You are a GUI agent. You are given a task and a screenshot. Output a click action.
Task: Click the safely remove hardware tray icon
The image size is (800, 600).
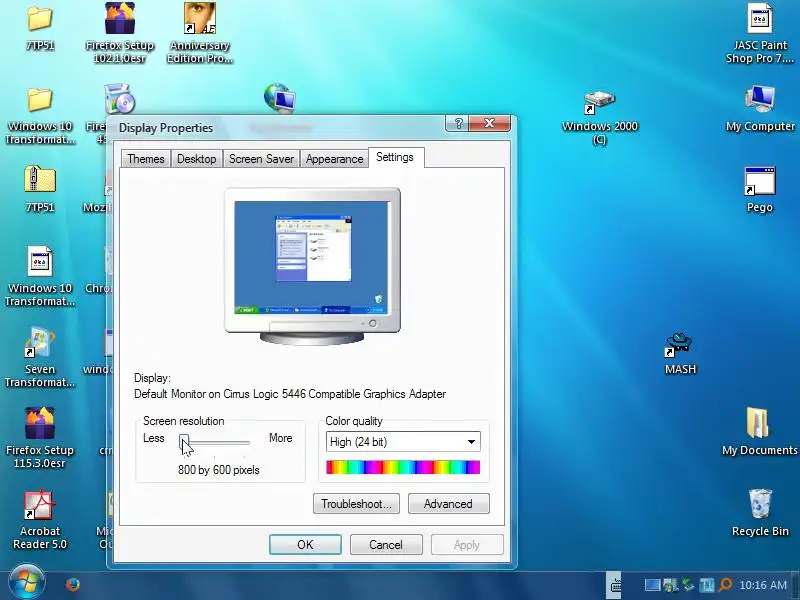click(x=689, y=585)
